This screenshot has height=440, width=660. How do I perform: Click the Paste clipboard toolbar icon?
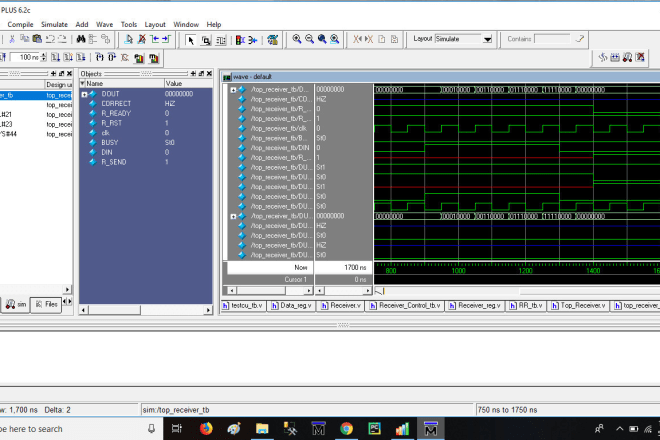pos(37,39)
